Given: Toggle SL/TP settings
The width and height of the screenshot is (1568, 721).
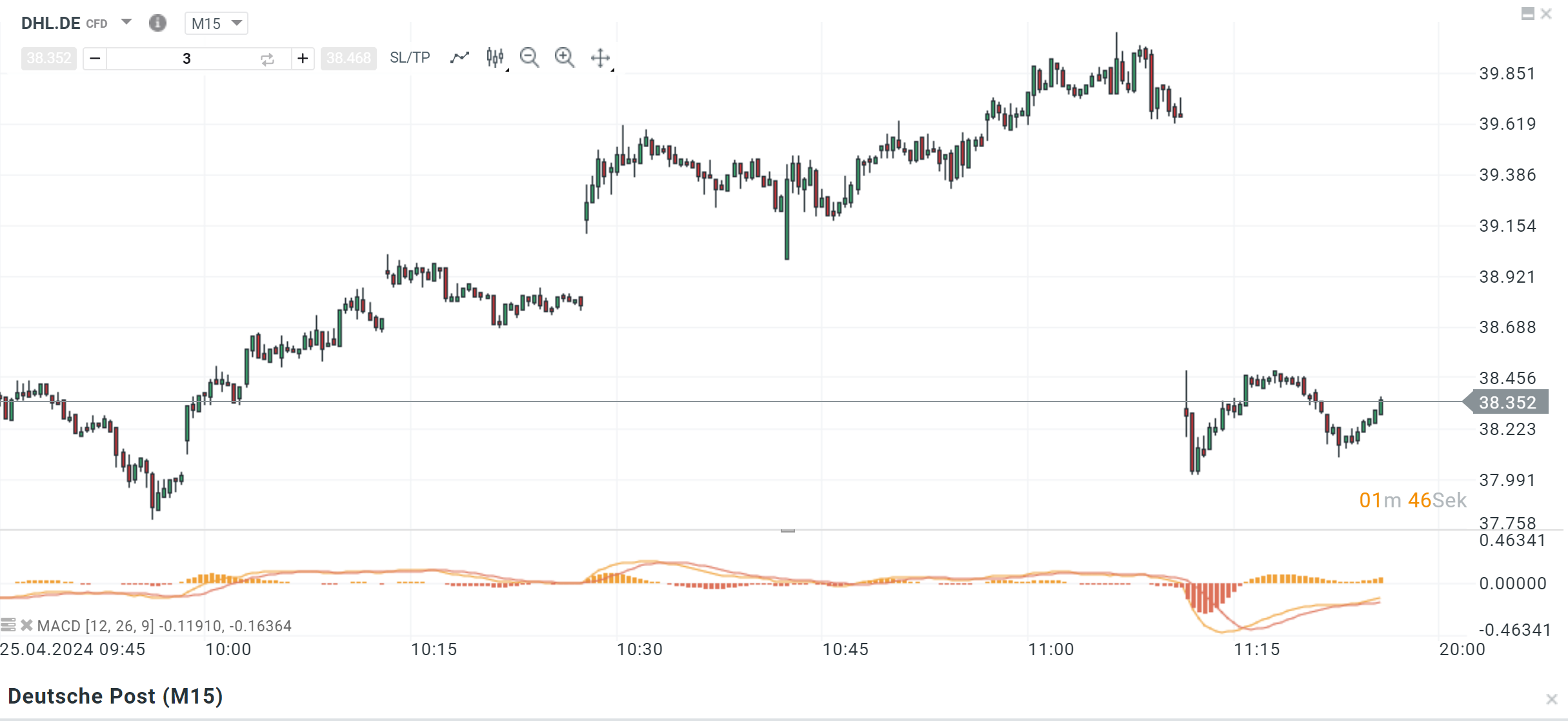Looking at the screenshot, I should coord(410,58).
